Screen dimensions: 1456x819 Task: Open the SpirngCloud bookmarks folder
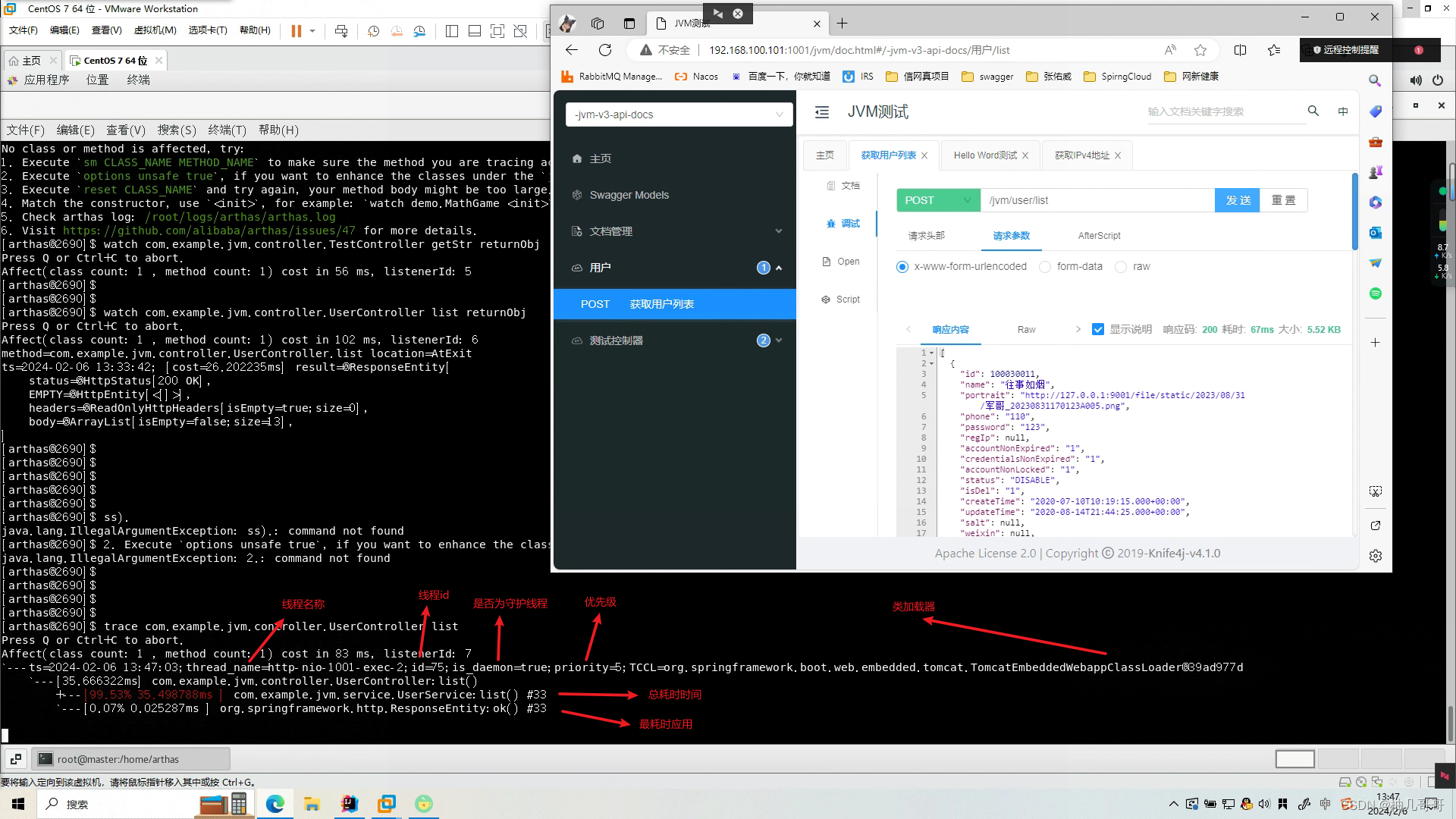[1118, 77]
